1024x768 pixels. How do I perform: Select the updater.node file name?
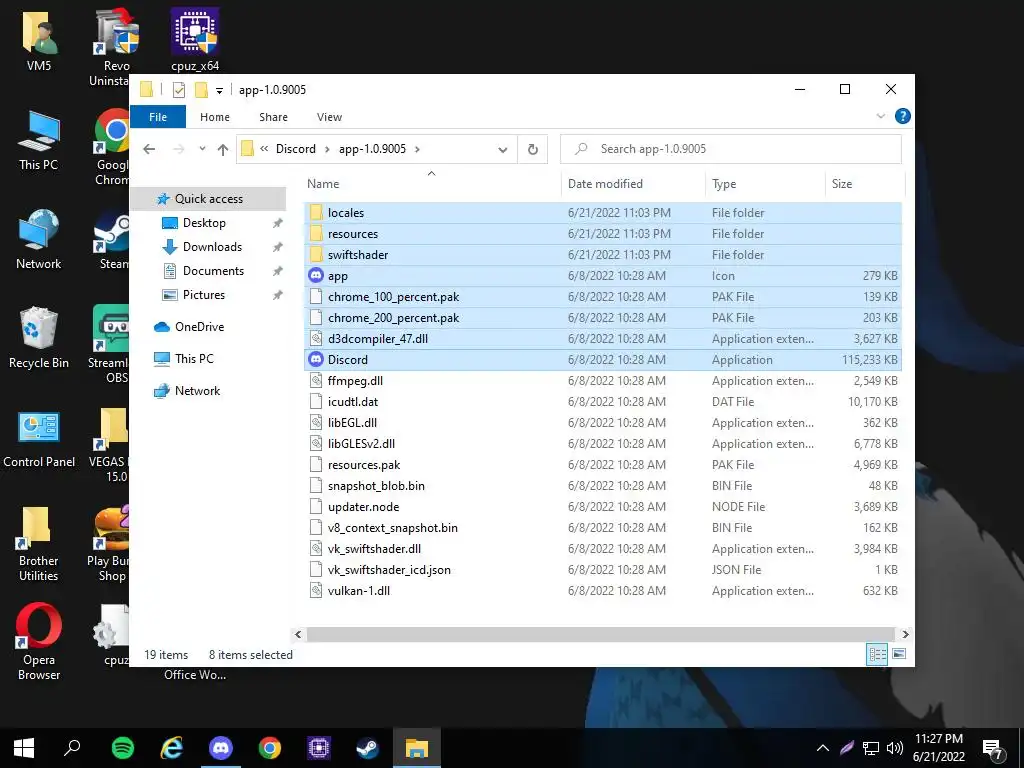pyautogui.click(x=363, y=506)
